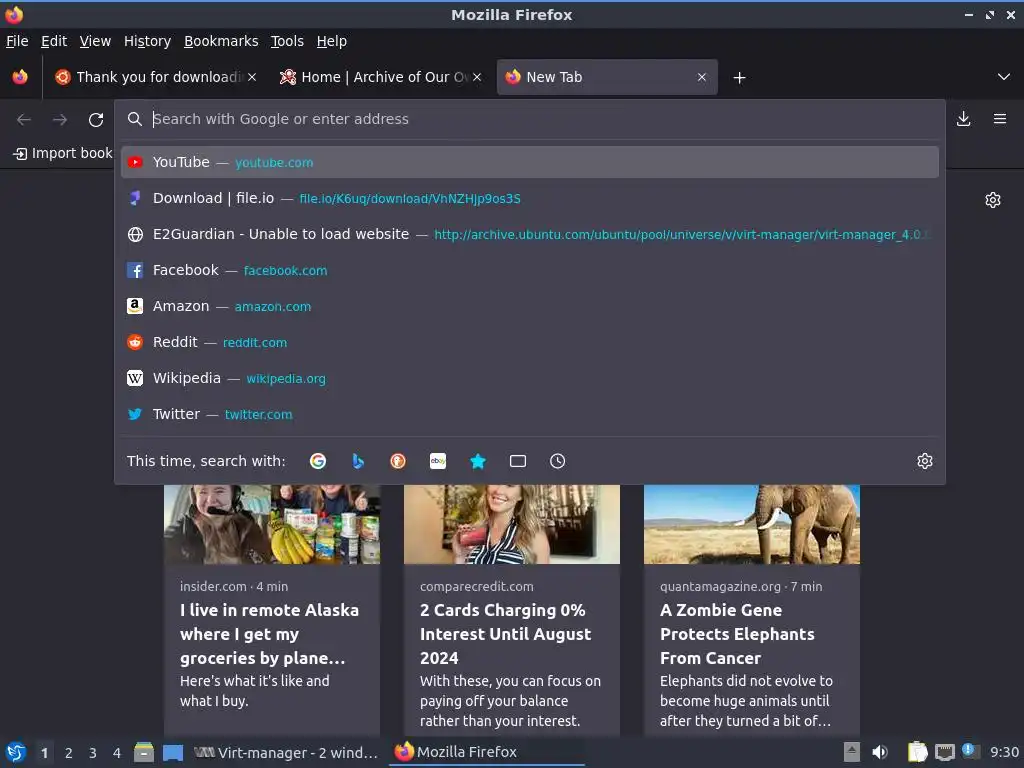The height and width of the screenshot is (768, 1024).
Task: Open the View menu
Action: pyautogui.click(x=95, y=41)
